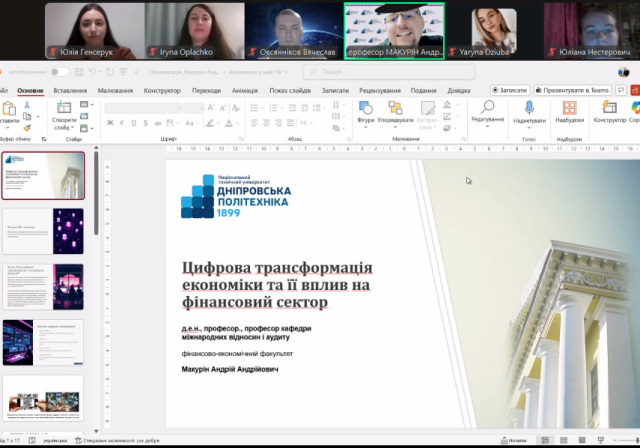Screen dimensions: 640x448
Task: Switch to reading view in status bar
Action: coord(582,440)
